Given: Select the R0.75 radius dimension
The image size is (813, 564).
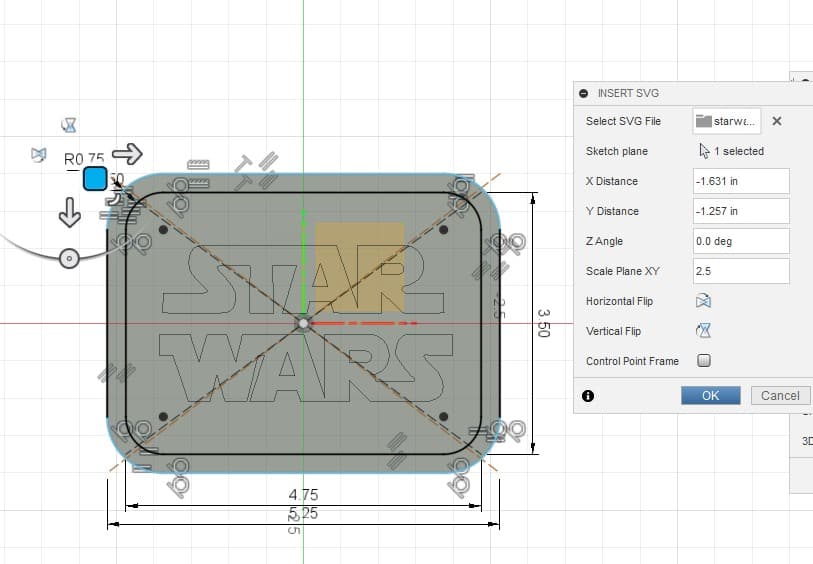Looking at the screenshot, I should [84, 159].
